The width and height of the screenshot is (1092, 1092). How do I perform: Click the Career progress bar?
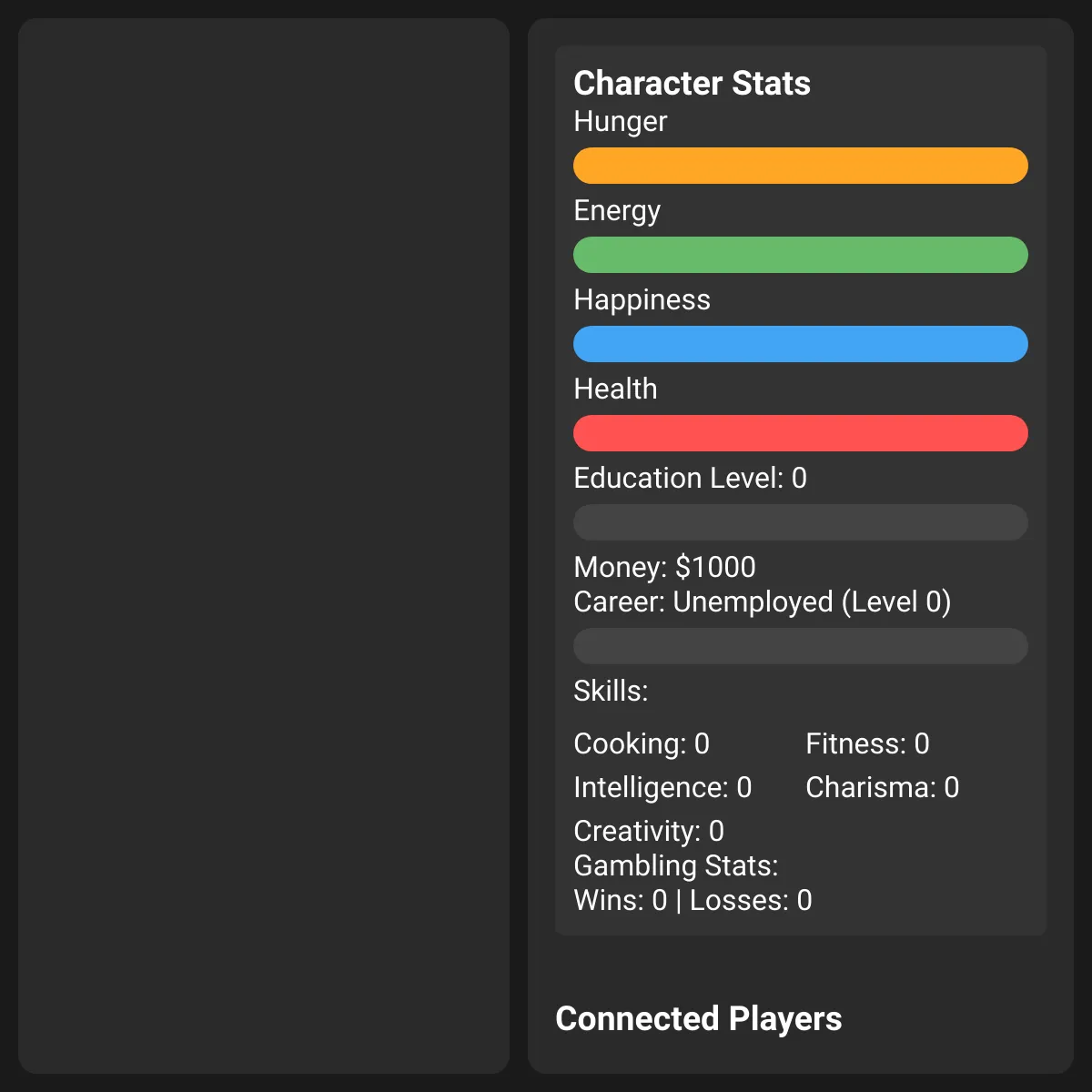801,646
